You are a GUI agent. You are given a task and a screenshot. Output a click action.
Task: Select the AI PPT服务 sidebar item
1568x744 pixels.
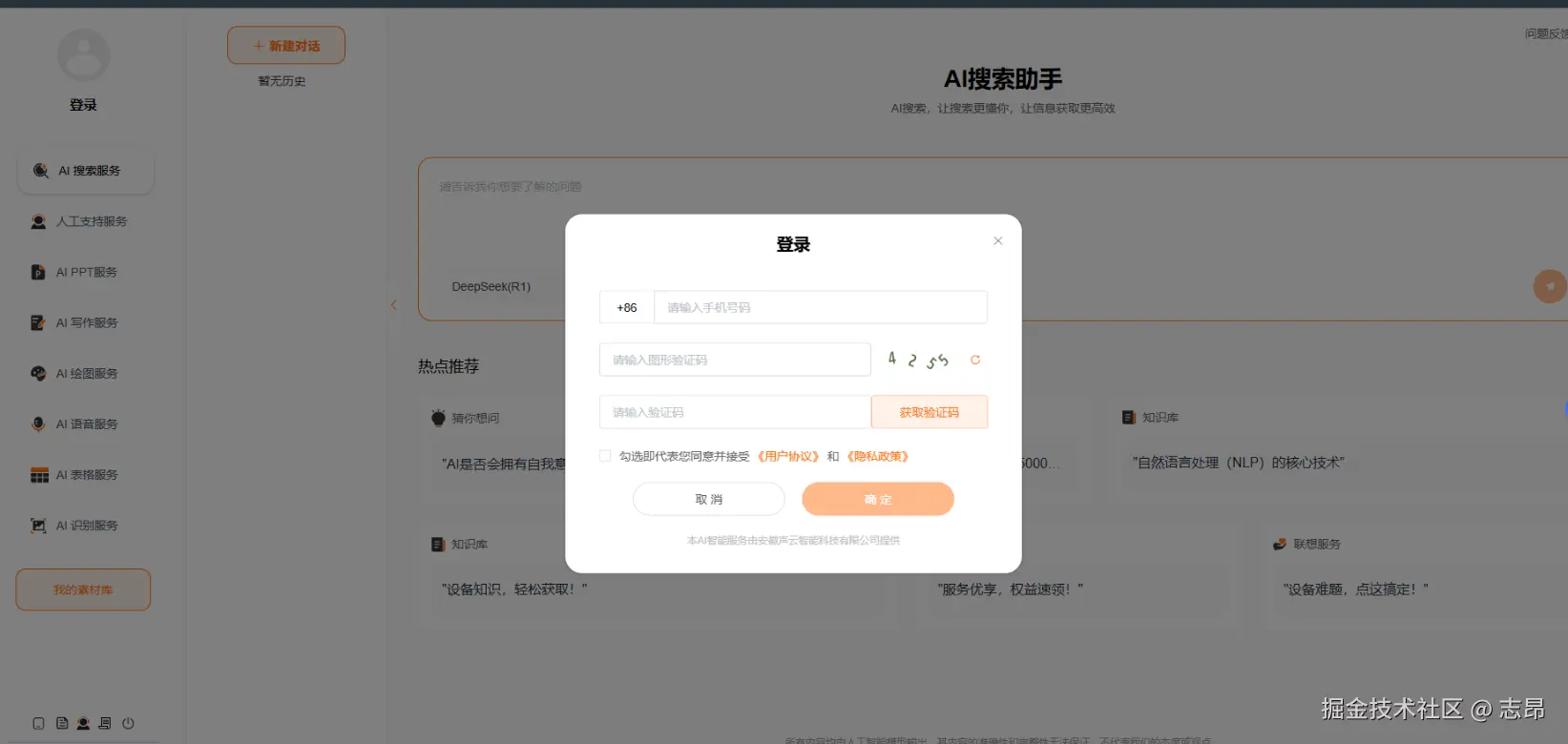86,272
